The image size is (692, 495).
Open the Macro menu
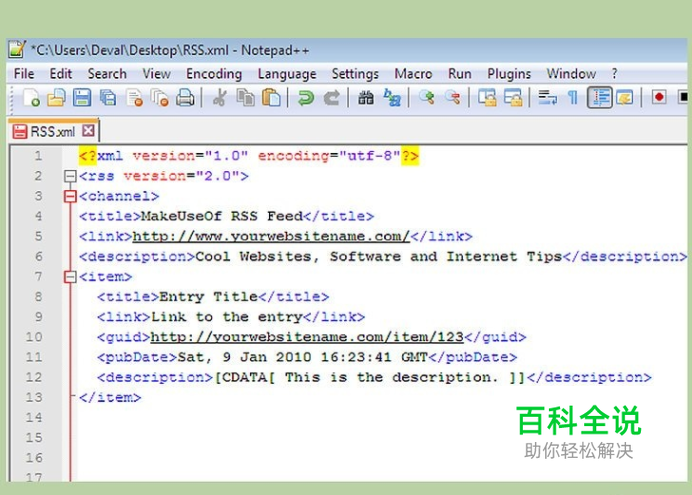(x=413, y=74)
